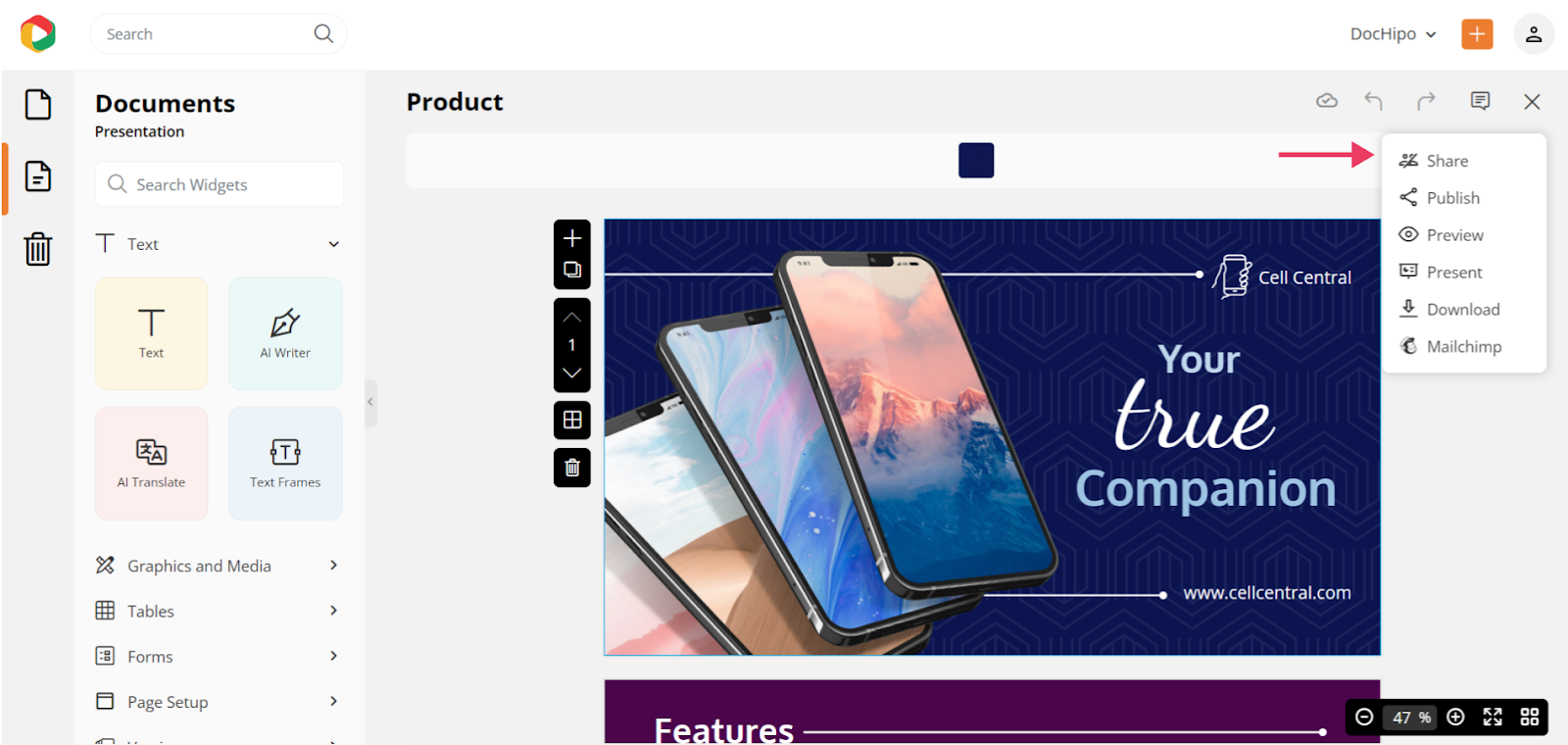Open the slide grid layout icon
1568x745 pixels.
pyautogui.click(x=572, y=421)
